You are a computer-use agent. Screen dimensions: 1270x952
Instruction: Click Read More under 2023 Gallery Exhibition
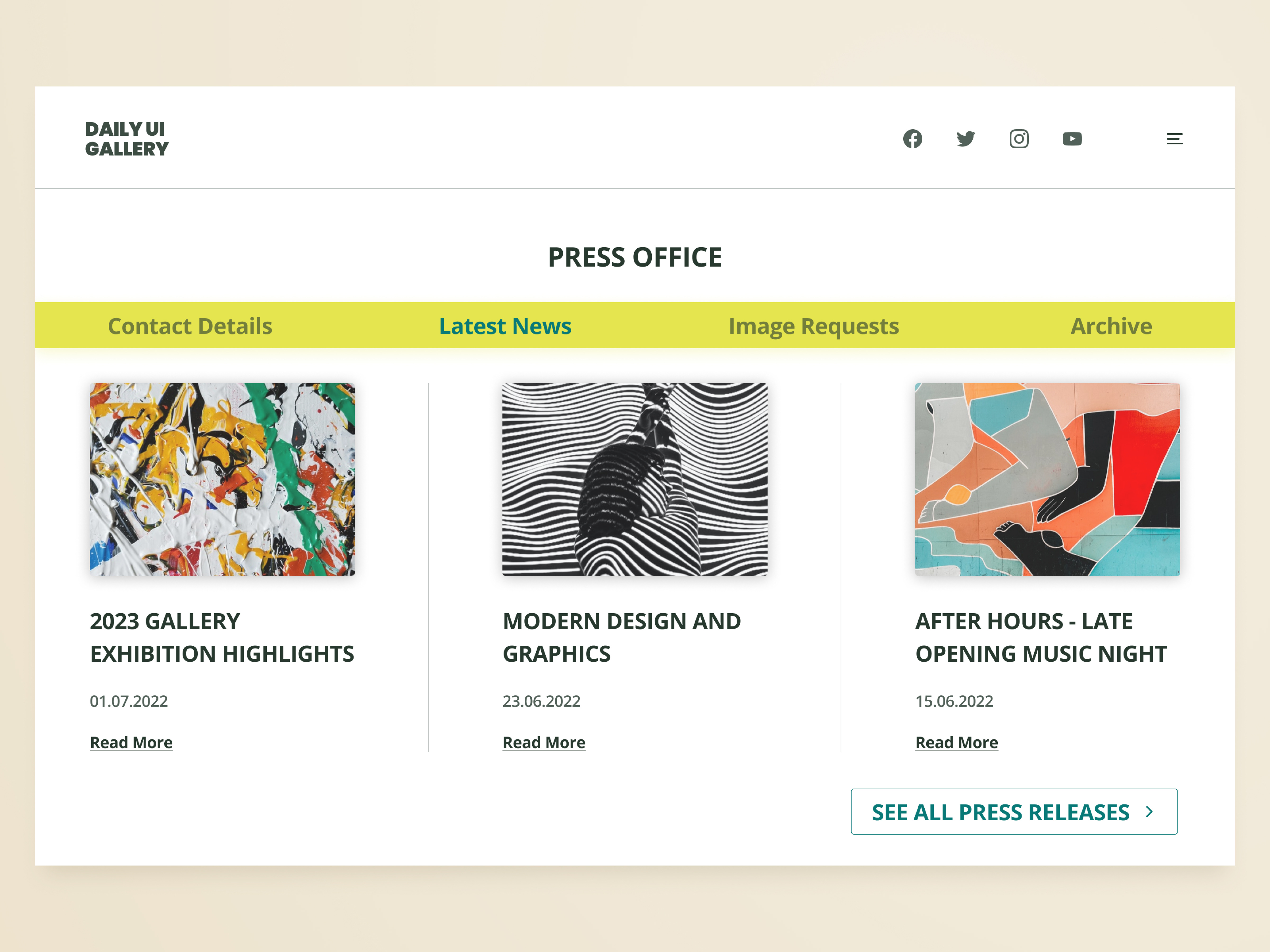(131, 742)
